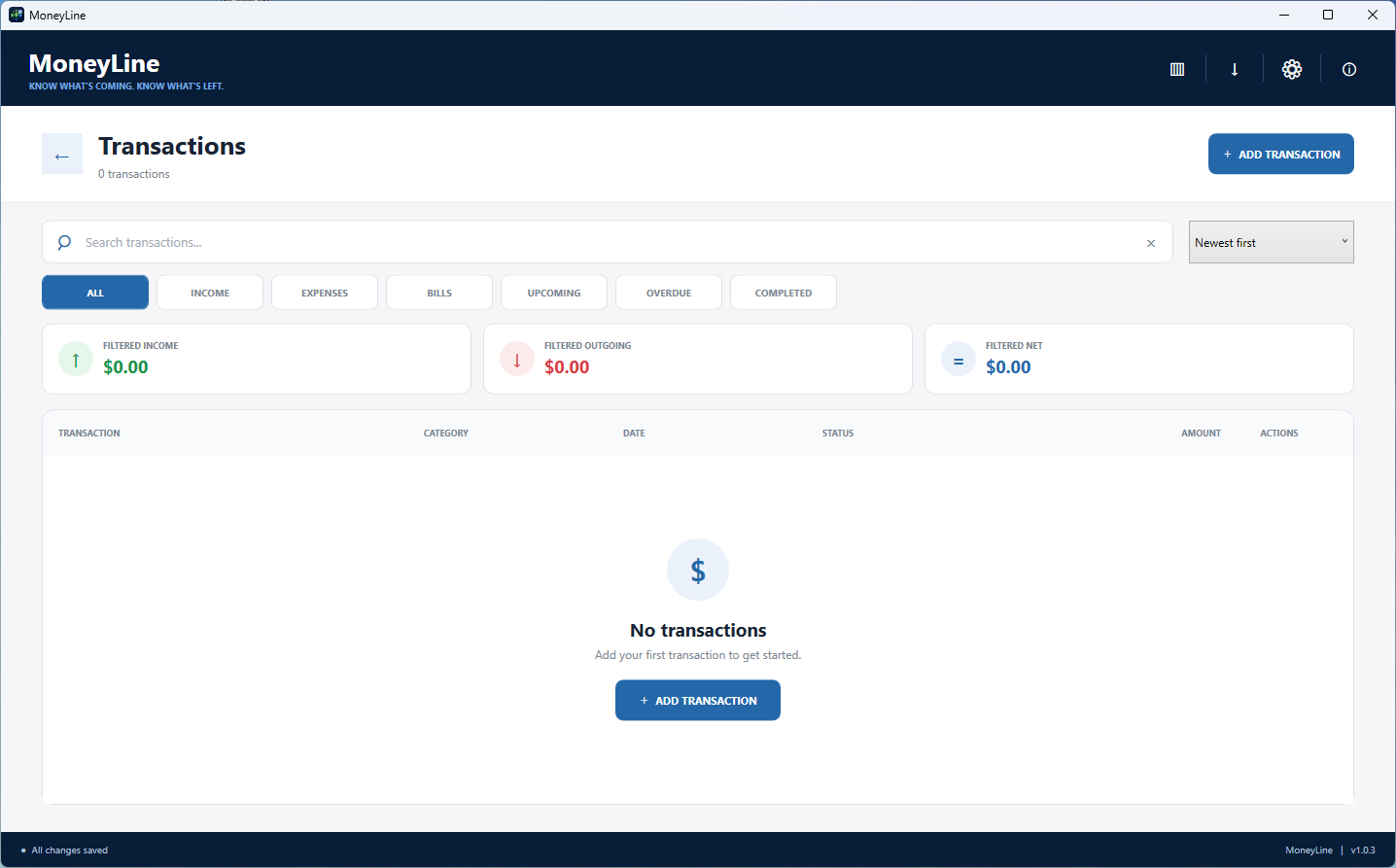Open the info icon in header
Screen dimensions: 1396x868
1349,69
